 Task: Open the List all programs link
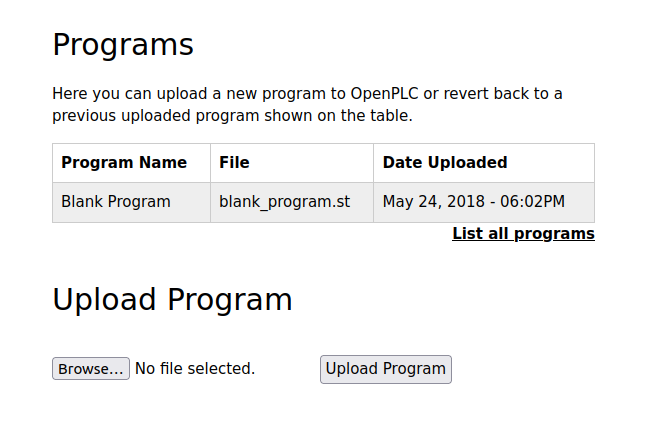click(523, 234)
